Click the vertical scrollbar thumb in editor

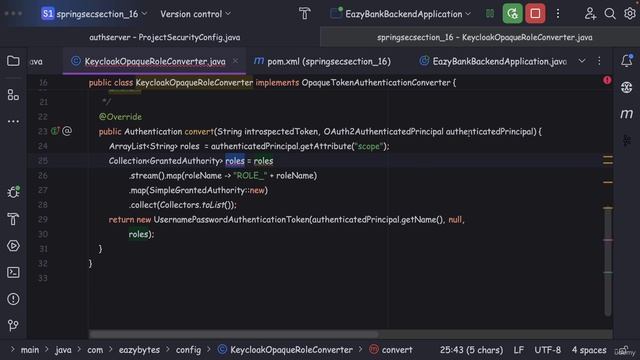[x=608, y=261]
